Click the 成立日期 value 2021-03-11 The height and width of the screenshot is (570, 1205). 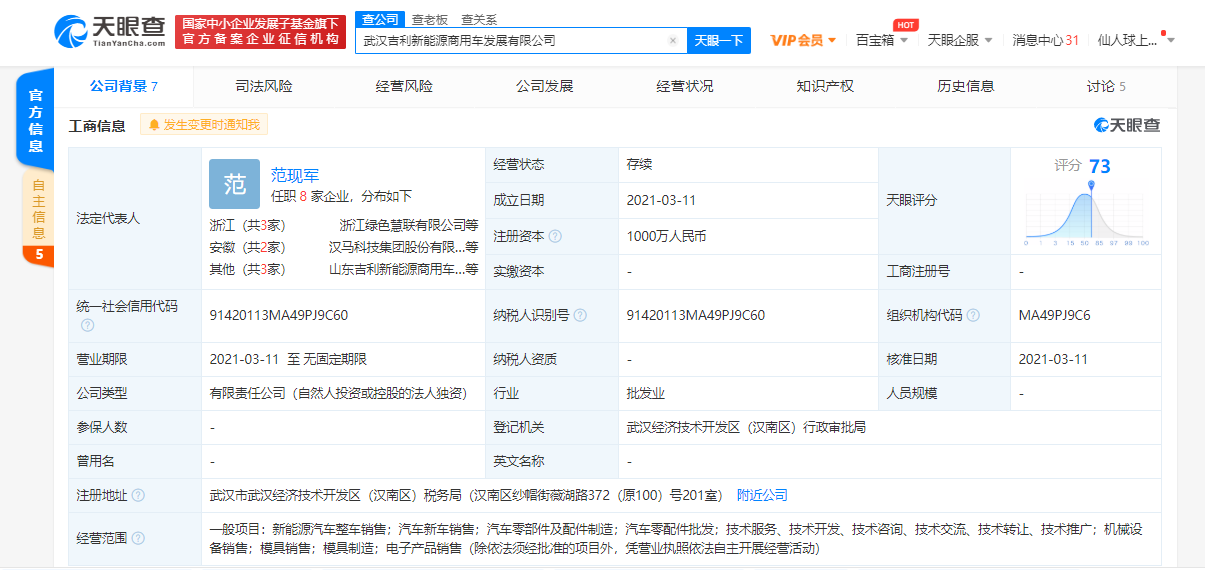click(x=661, y=200)
